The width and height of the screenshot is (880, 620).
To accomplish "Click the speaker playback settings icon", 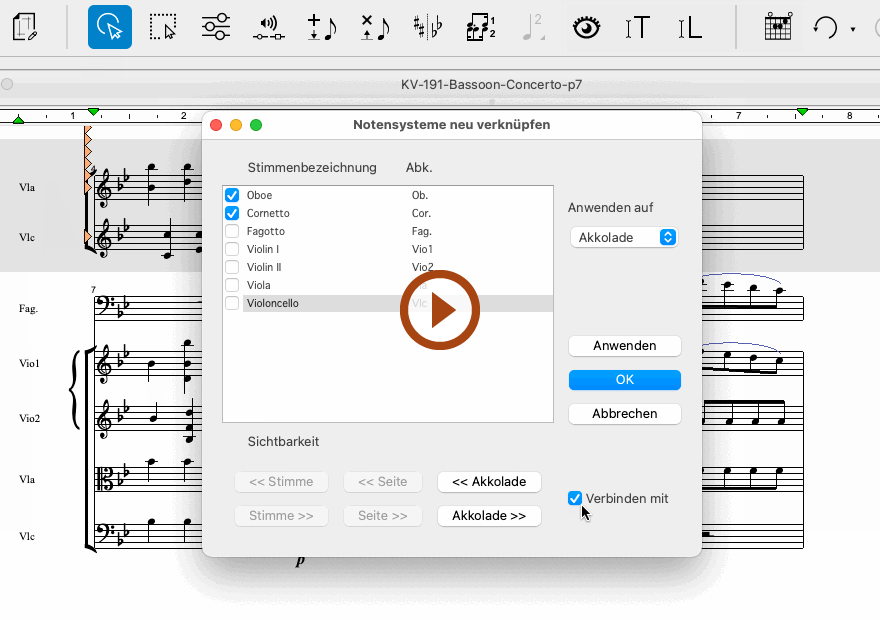I will click(268, 27).
